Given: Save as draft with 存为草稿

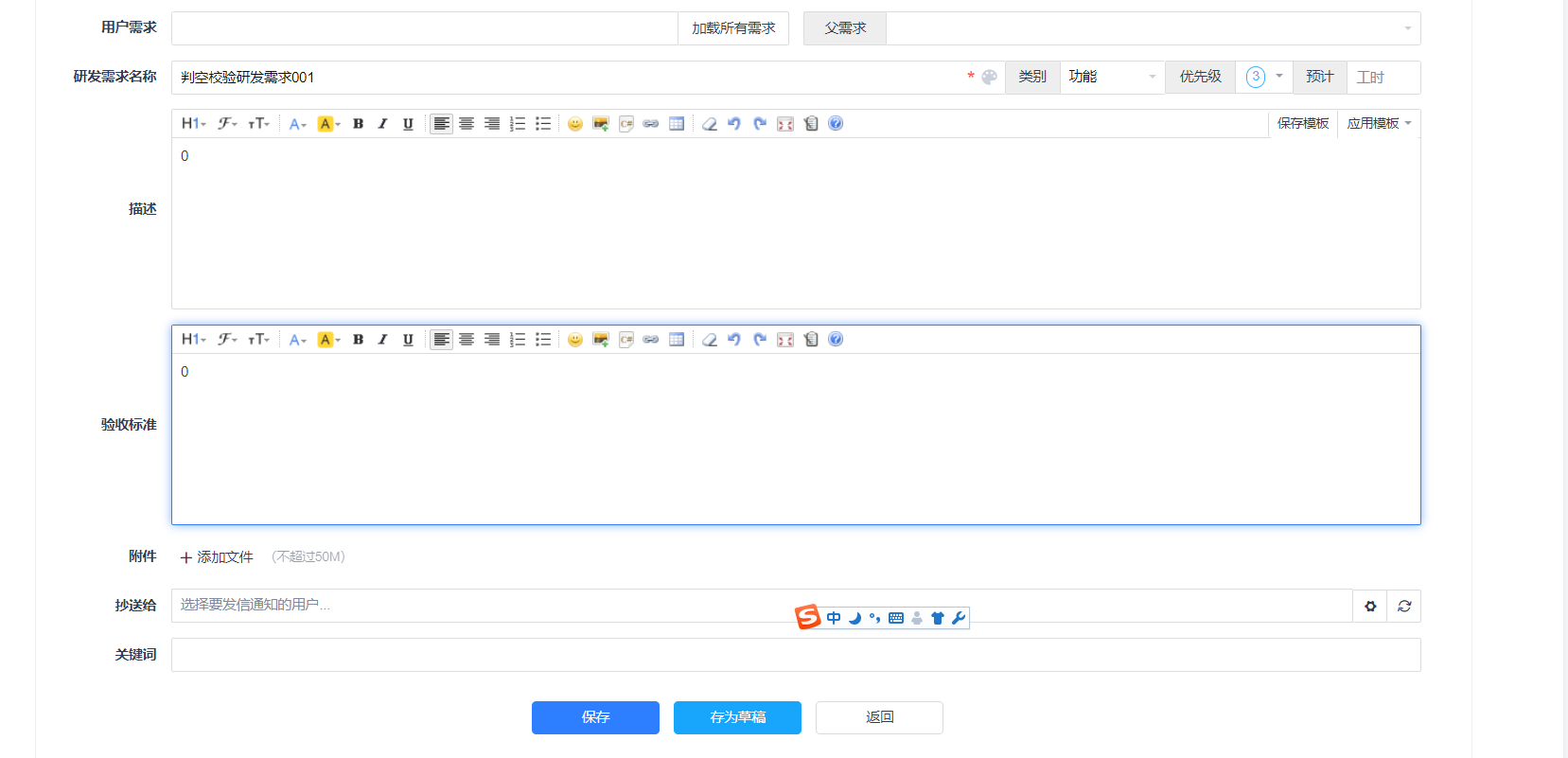Looking at the screenshot, I should (x=737, y=717).
